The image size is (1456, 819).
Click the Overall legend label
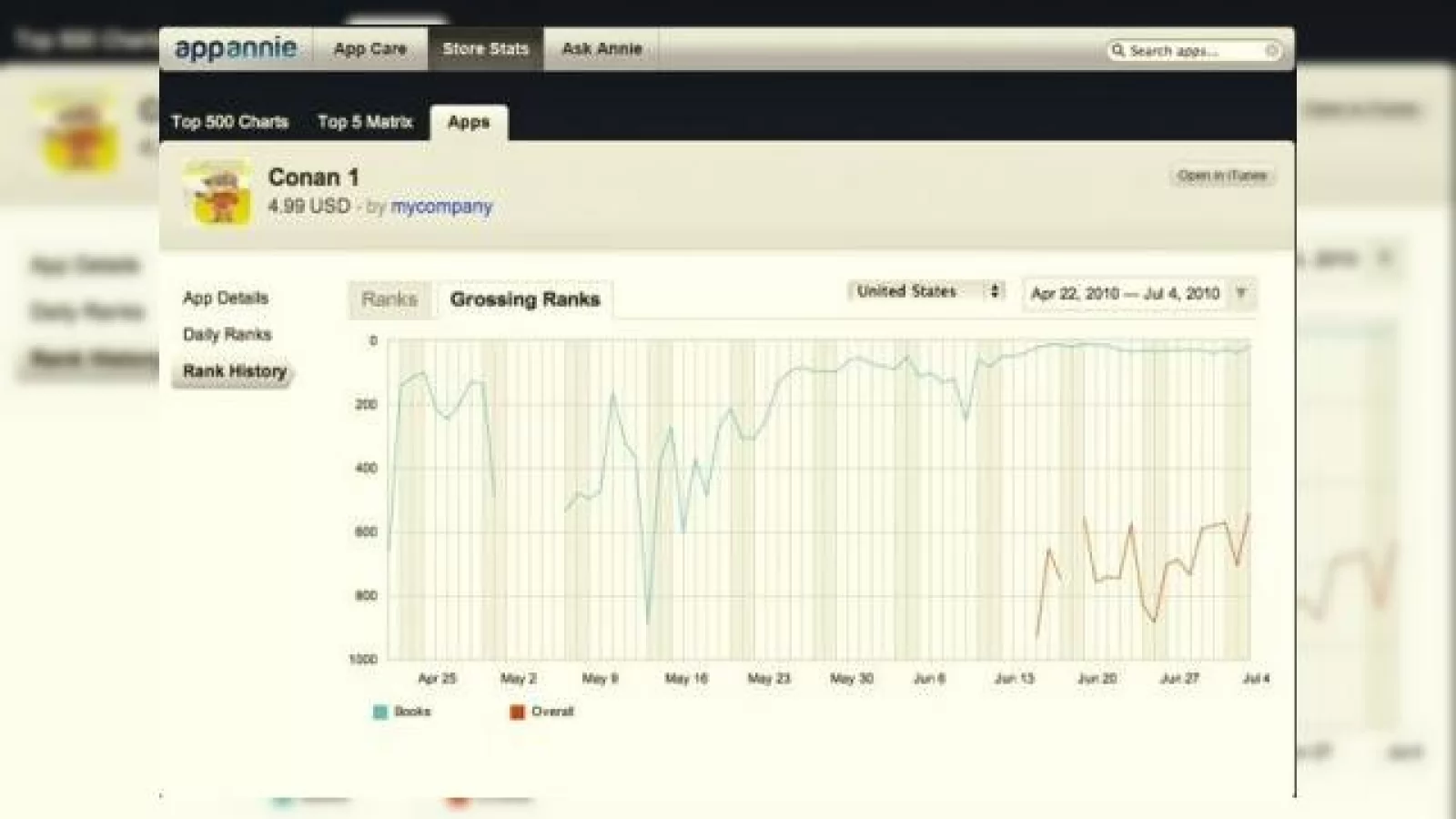552,712
